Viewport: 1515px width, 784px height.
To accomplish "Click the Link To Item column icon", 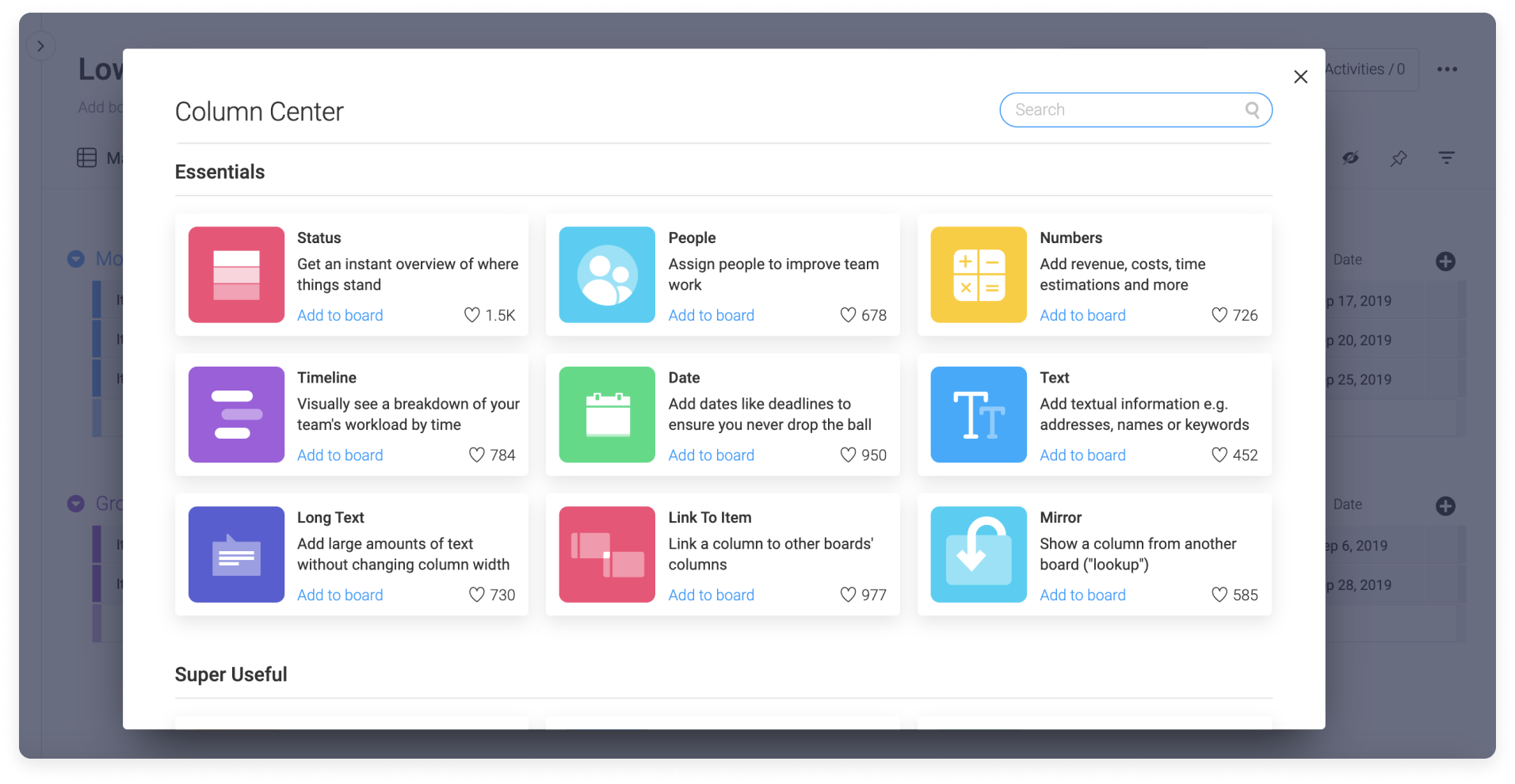I will point(607,554).
